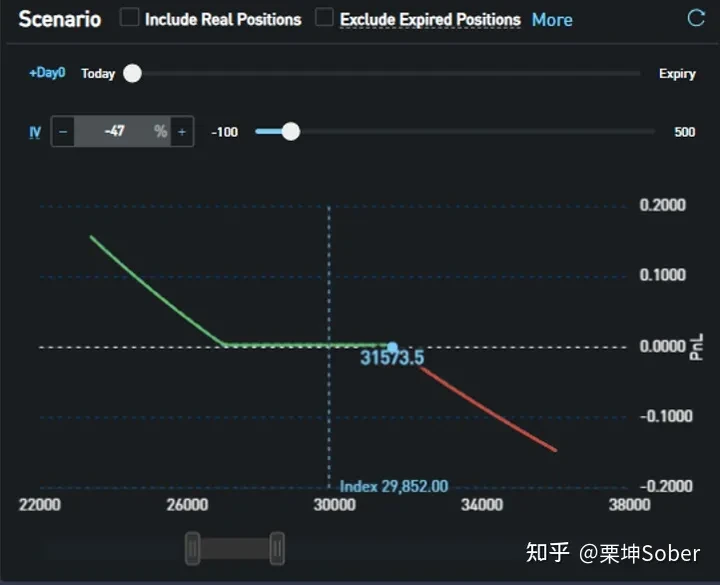The width and height of the screenshot is (720, 585).
Task: Click the middle of chart range scrollbar
Action: (x=235, y=548)
